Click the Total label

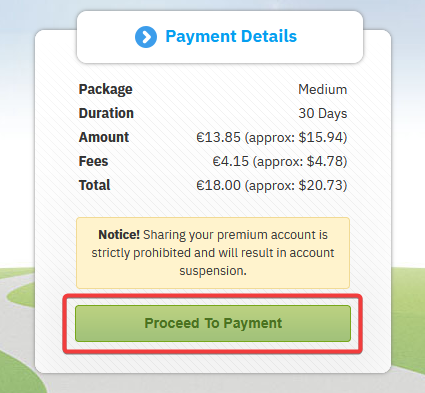point(94,185)
